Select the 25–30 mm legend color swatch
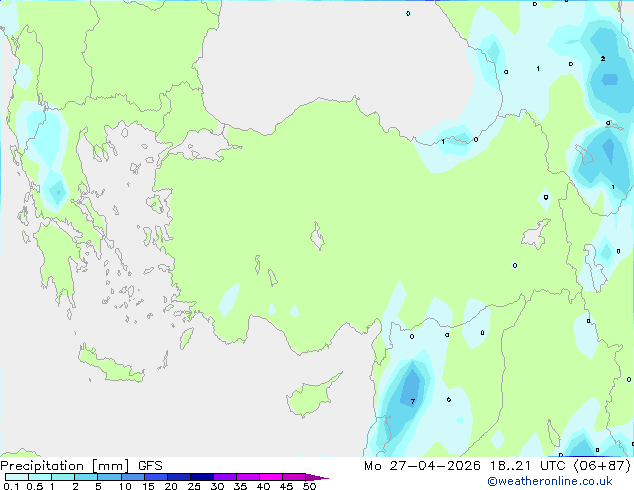The width and height of the screenshot is (634, 490). pos(201,477)
